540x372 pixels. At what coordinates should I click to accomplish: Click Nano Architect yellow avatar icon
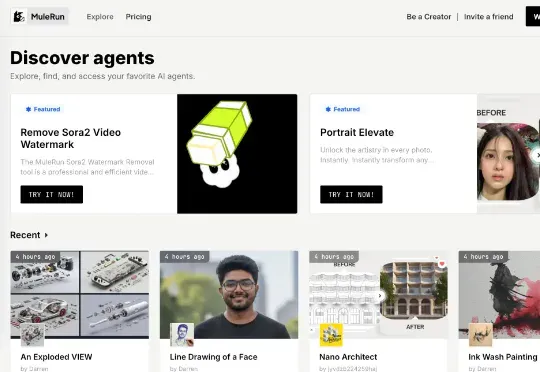click(331, 334)
